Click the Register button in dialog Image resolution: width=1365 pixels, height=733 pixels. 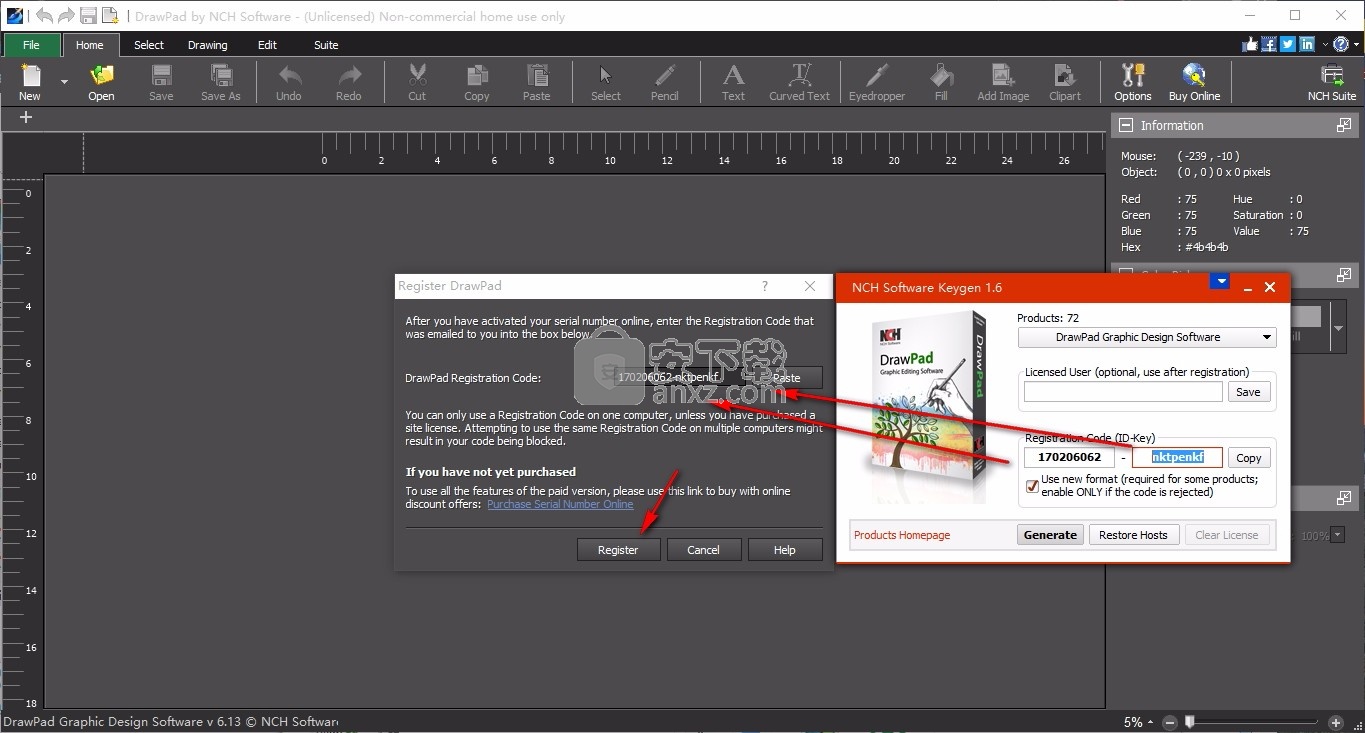point(618,550)
